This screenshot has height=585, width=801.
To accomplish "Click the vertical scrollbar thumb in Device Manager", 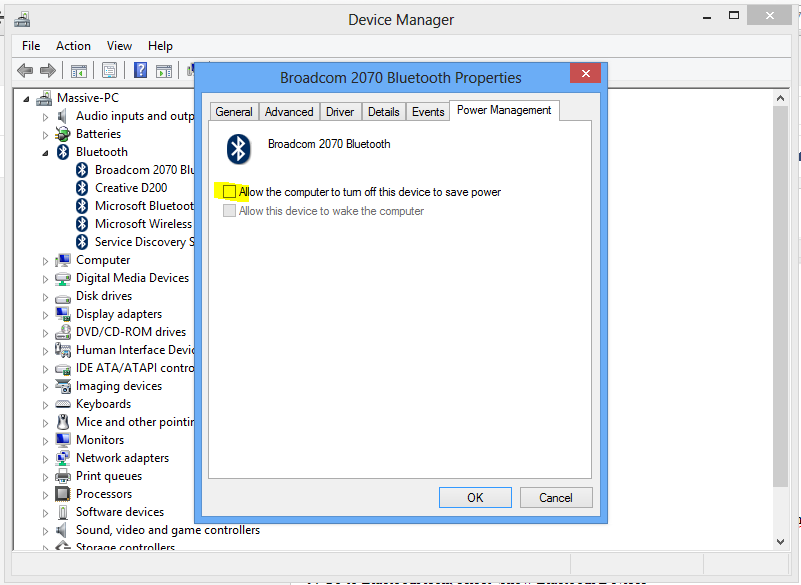I will (x=780, y=296).
